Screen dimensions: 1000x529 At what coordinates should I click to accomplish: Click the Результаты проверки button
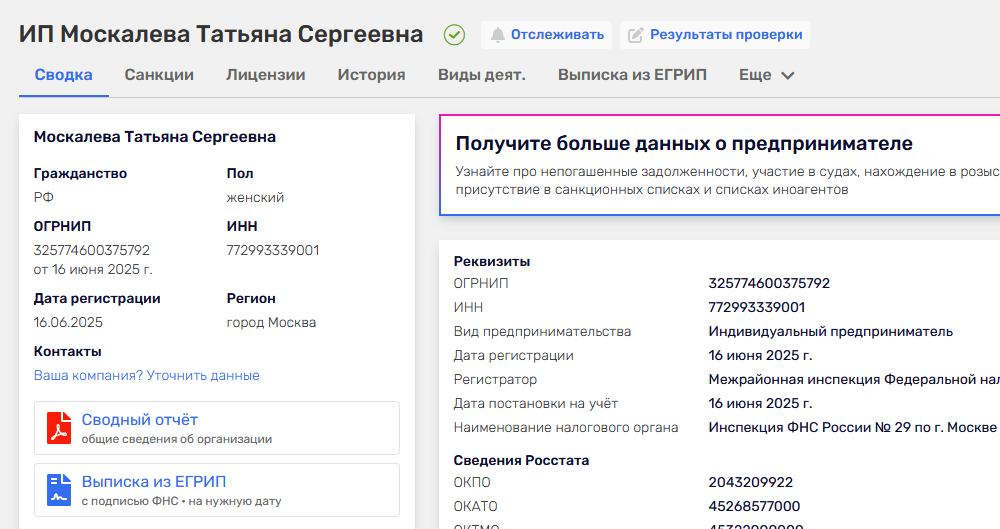715,34
